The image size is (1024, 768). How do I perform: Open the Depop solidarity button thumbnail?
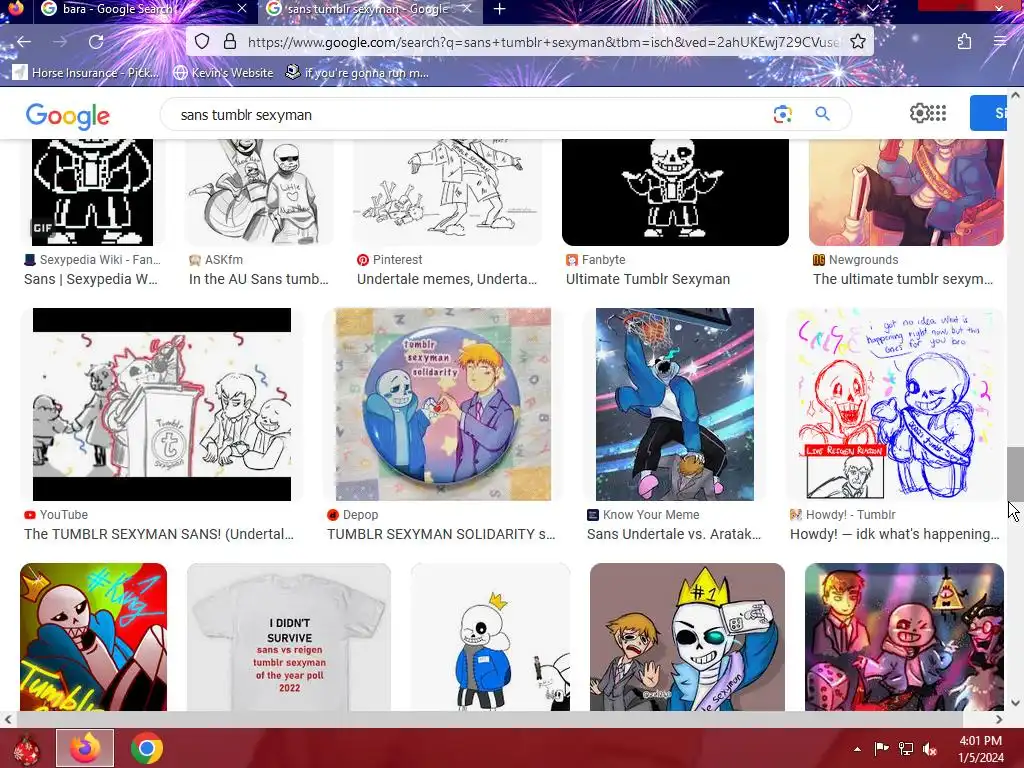(x=443, y=404)
